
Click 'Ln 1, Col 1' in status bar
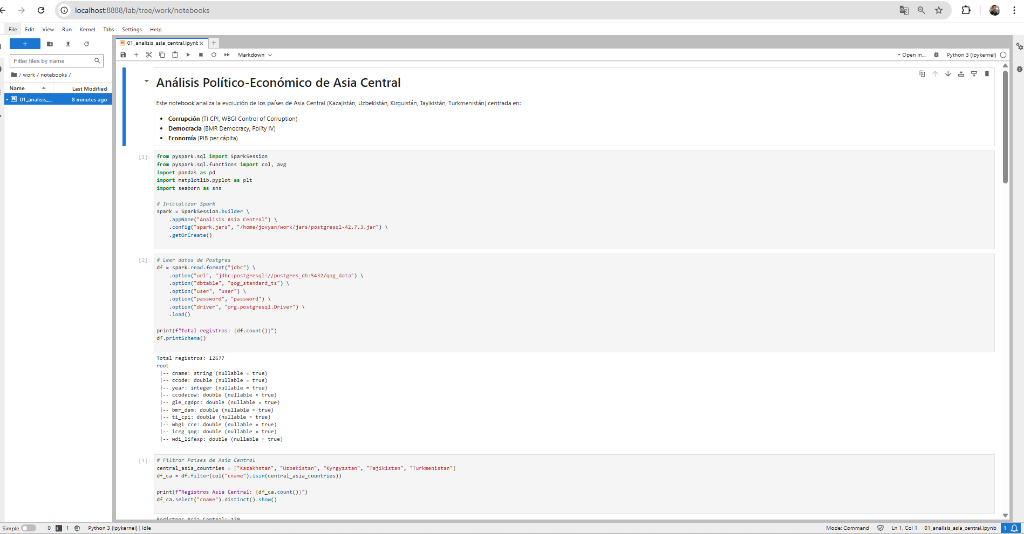click(904, 527)
